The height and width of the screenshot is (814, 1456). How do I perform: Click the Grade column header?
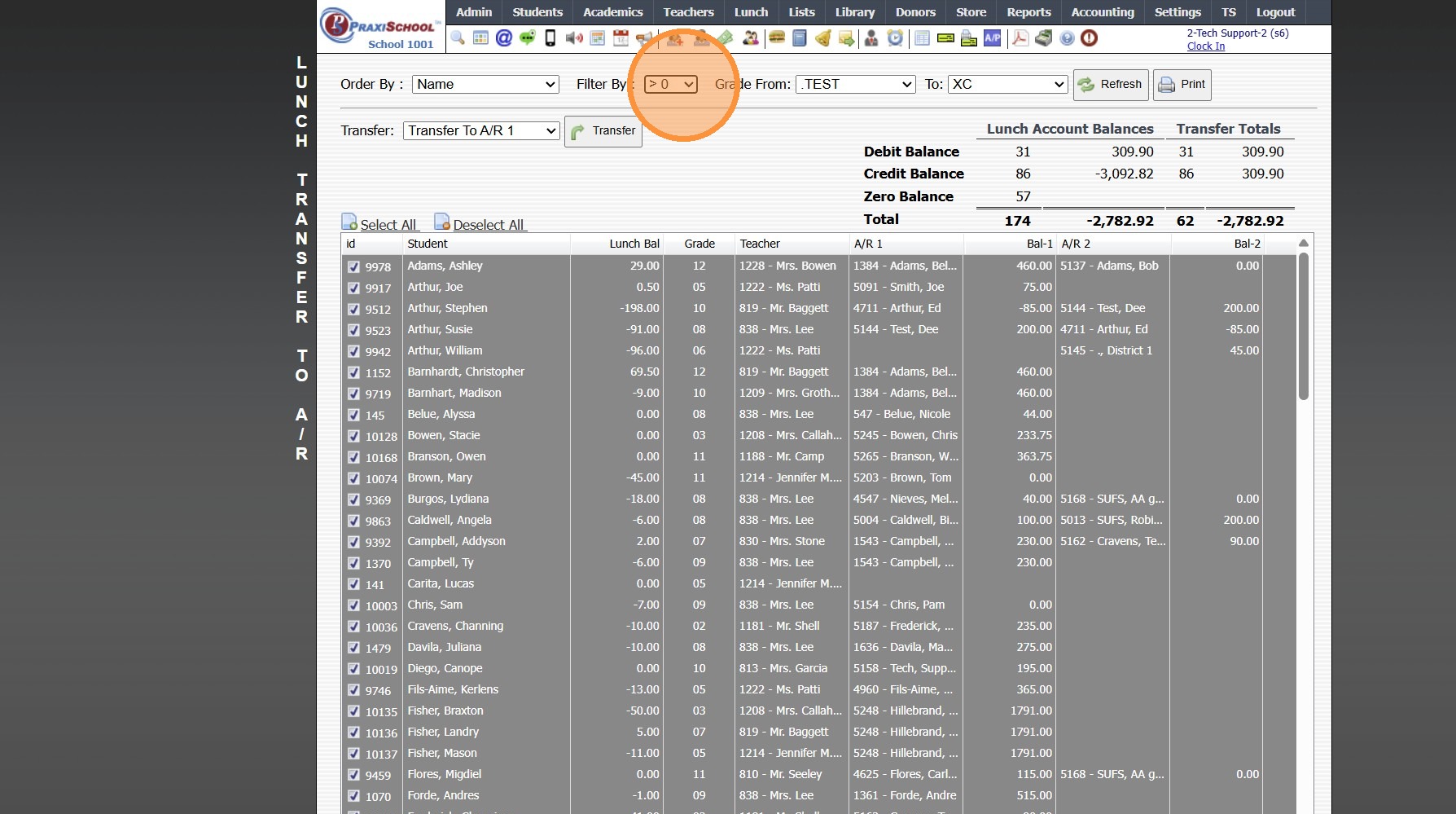tap(699, 244)
